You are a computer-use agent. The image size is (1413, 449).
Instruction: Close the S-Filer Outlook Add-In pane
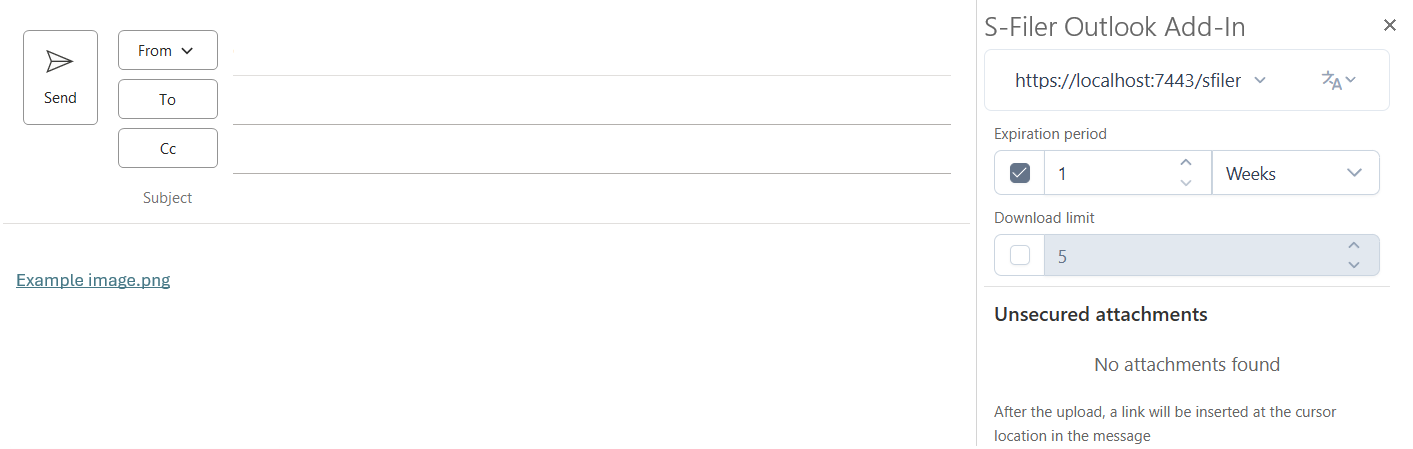pos(1390,25)
